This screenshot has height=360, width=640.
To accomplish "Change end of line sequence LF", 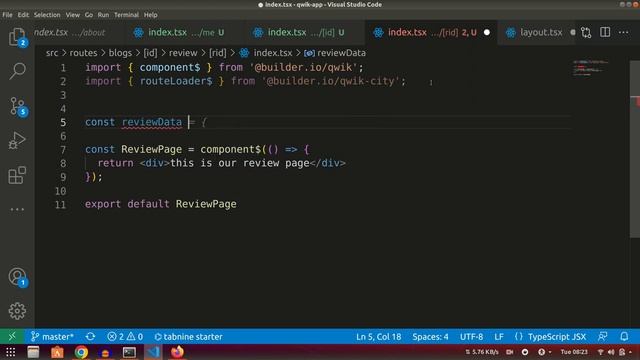I will click(x=499, y=337).
